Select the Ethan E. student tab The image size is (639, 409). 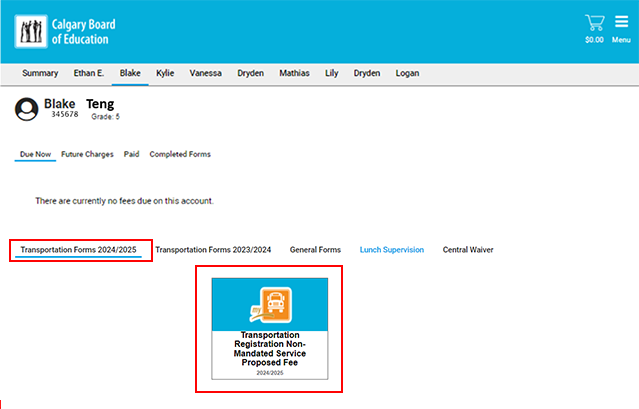tap(89, 74)
